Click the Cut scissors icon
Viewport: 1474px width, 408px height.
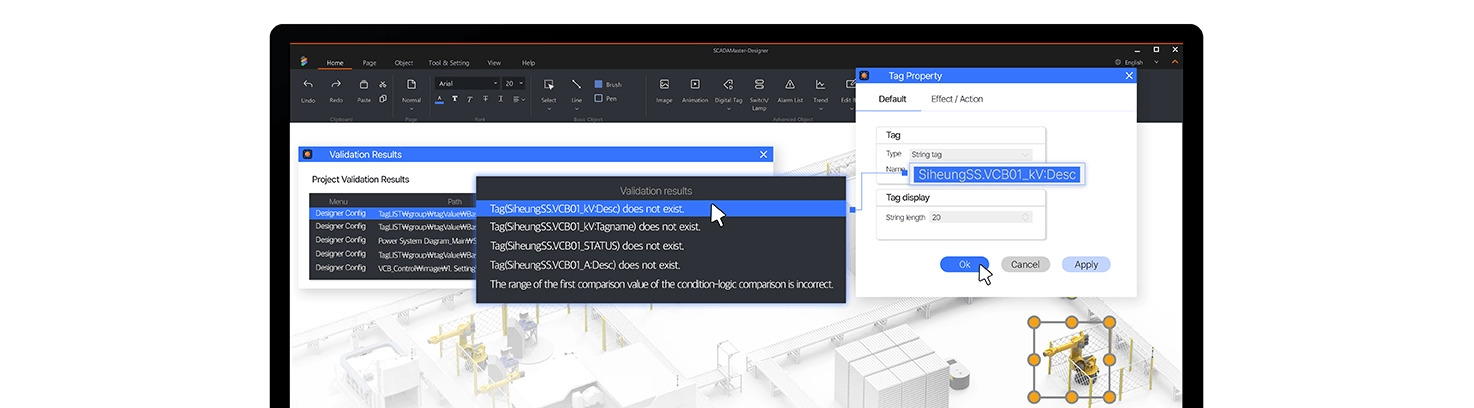click(383, 85)
